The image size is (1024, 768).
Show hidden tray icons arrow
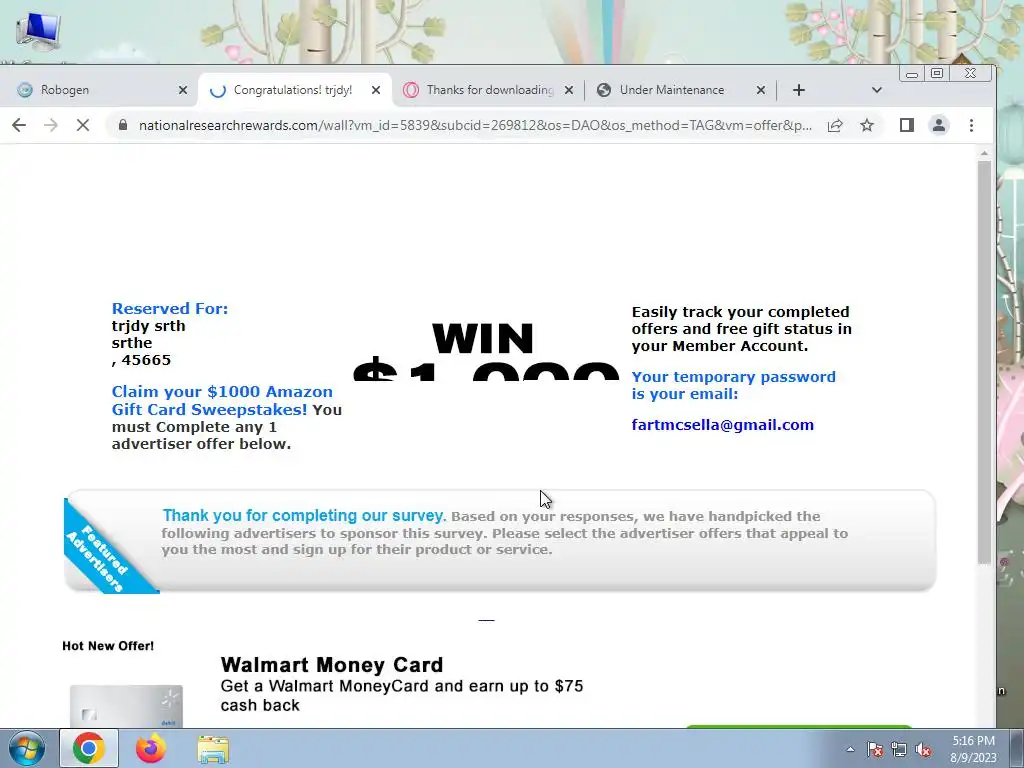point(850,749)
